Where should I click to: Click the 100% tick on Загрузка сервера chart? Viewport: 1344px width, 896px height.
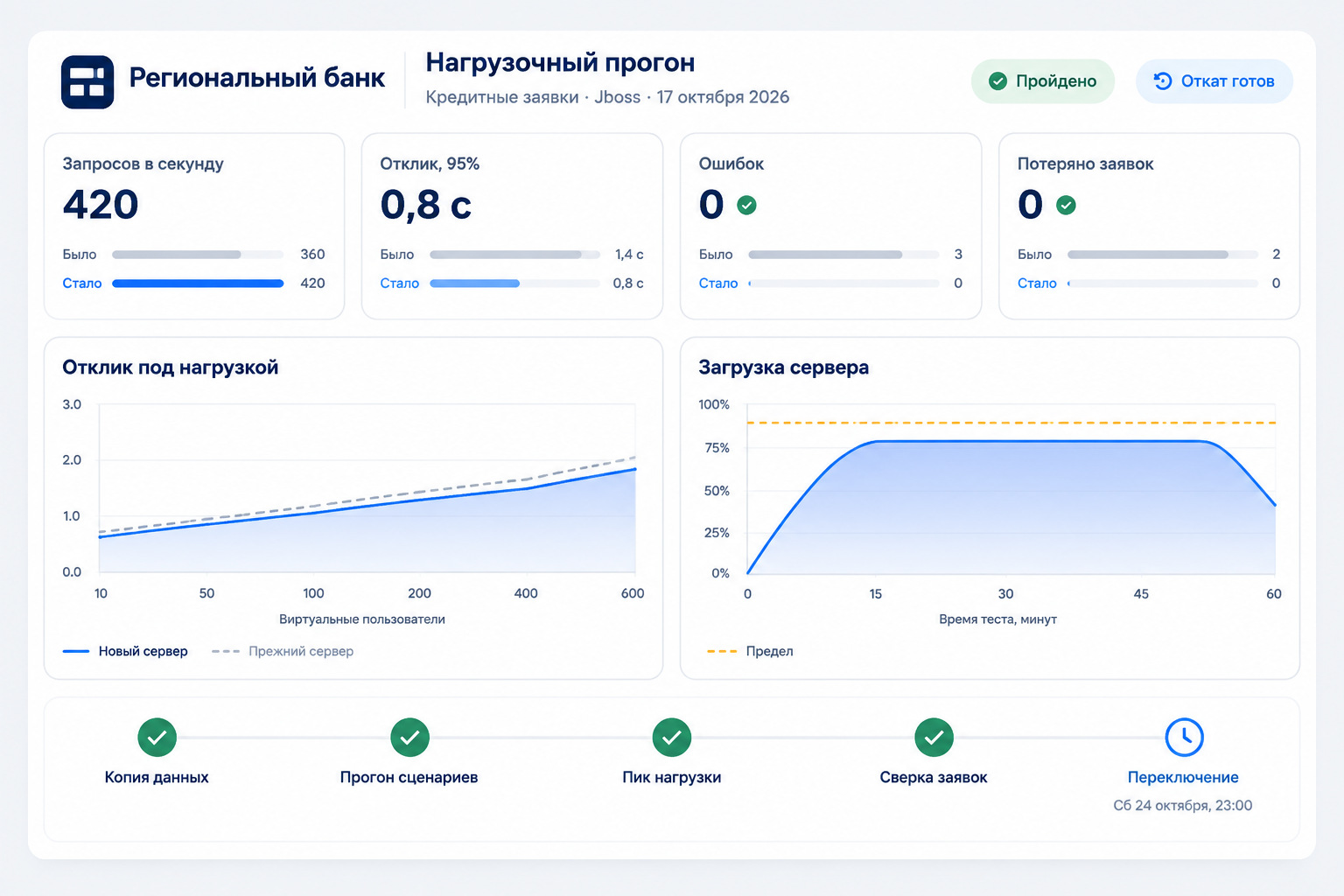pyautogui.click(x=714, y=404)
